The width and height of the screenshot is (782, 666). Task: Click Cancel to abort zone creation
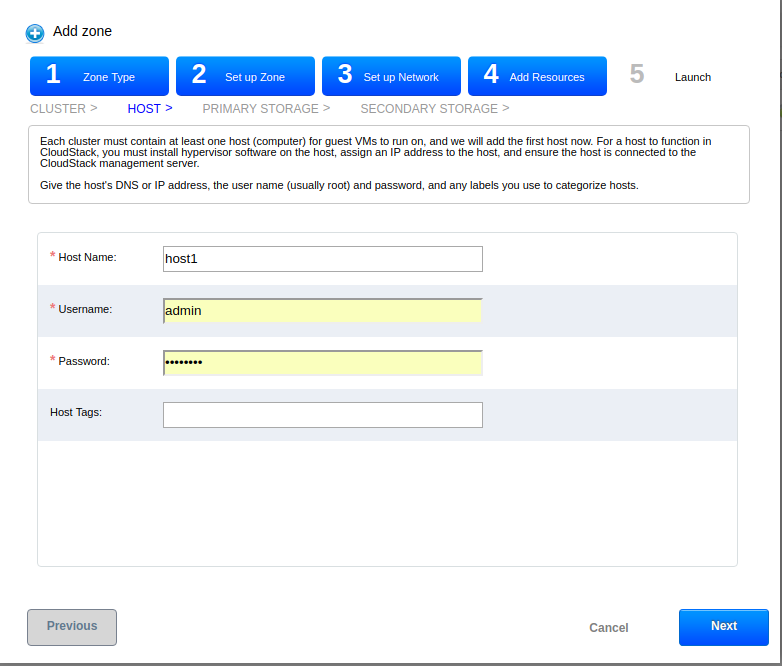pyautogui.click(x=608, y=628)
